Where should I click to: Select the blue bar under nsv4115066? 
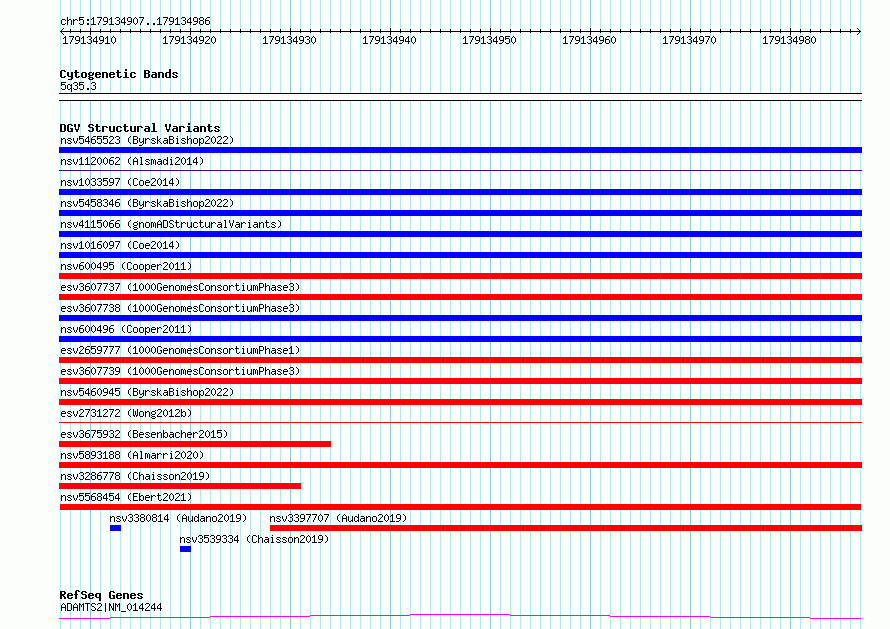460,234
